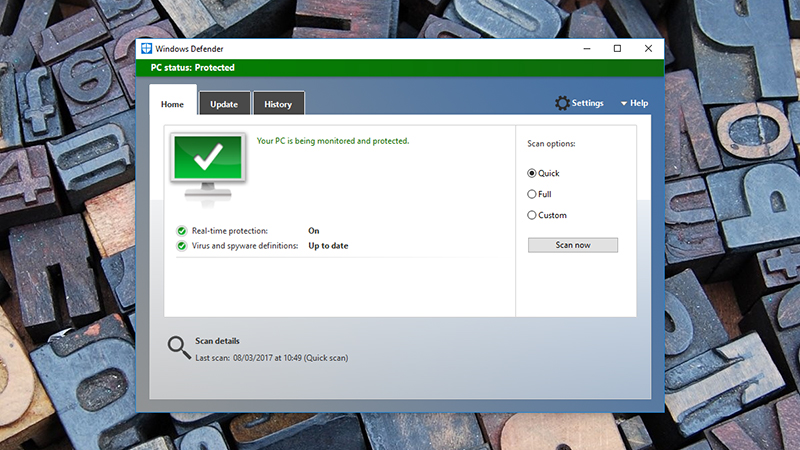Click the Virus and spyware definitions check icon
Screen dimensions: 800x450
tap(182, 246)
